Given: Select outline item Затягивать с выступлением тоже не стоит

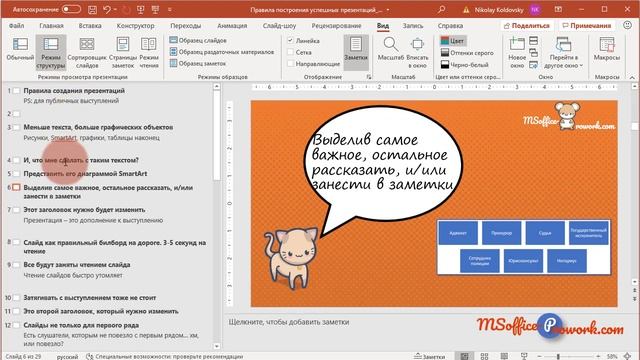Looking at the screenshot, I should point(90,298).
